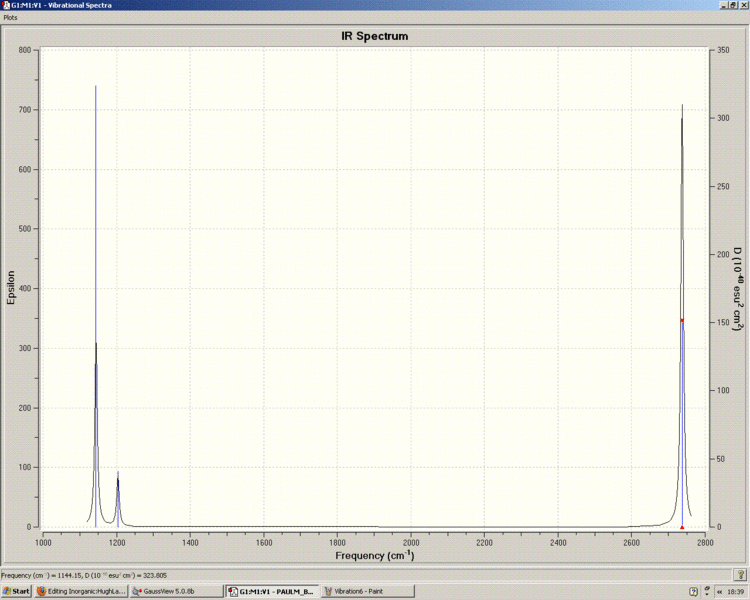Click the small peak near 1205 cm-1
This screenshot has width=750, height=600.
[x=118, y=498]
